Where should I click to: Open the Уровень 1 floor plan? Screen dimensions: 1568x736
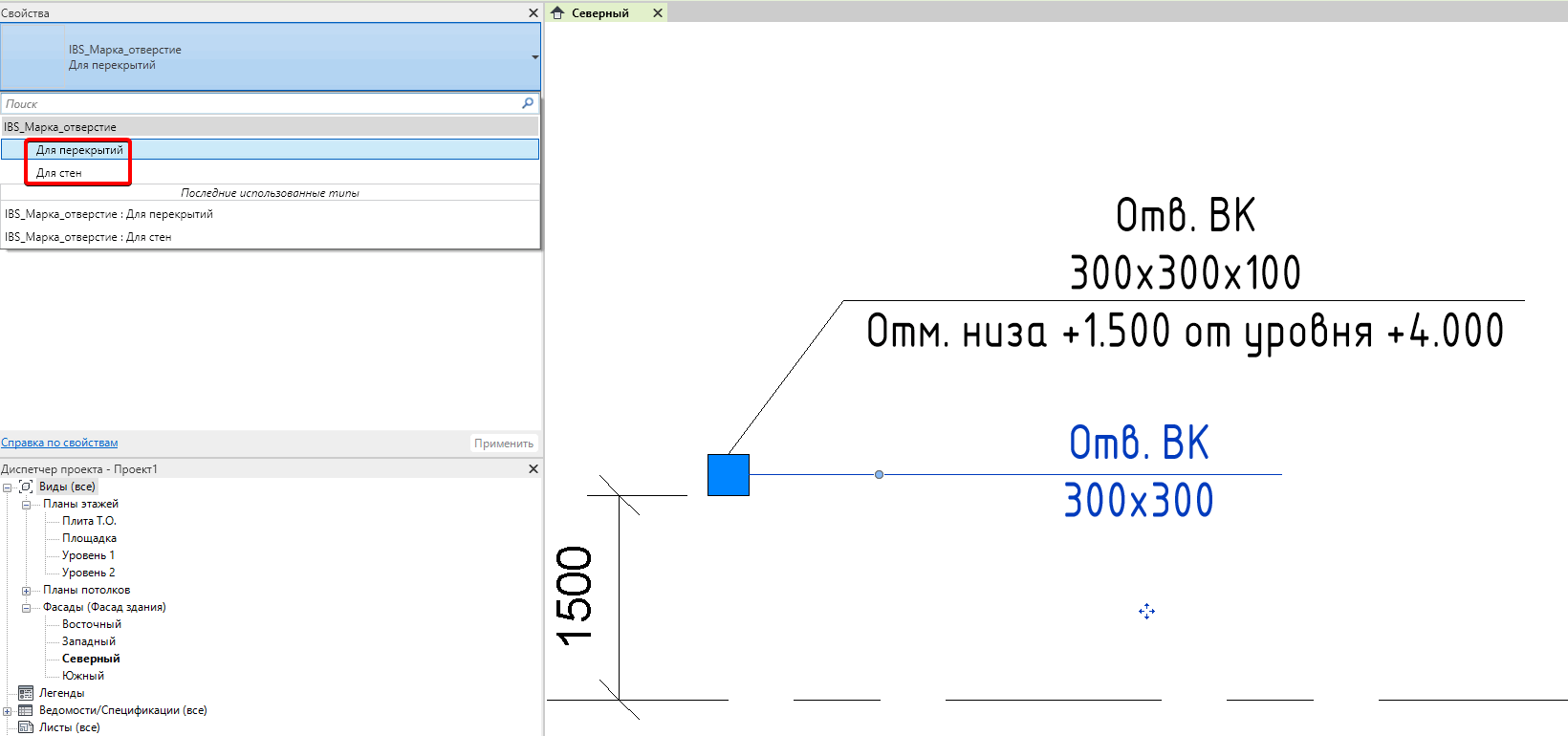click(88, 555)
